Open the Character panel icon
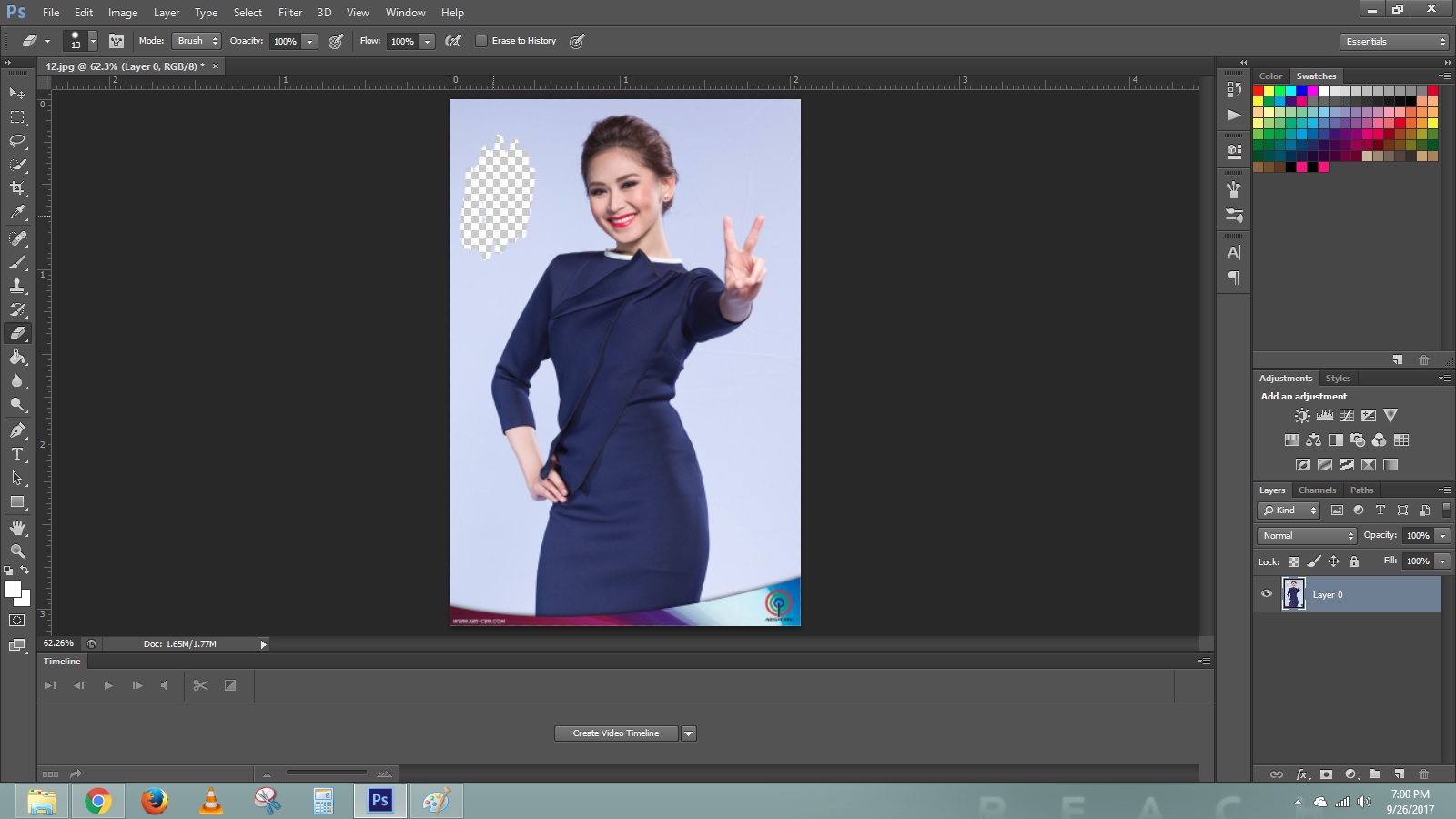The height and width of the screenshot is (819, 1456). click(x=1234, y=253)
